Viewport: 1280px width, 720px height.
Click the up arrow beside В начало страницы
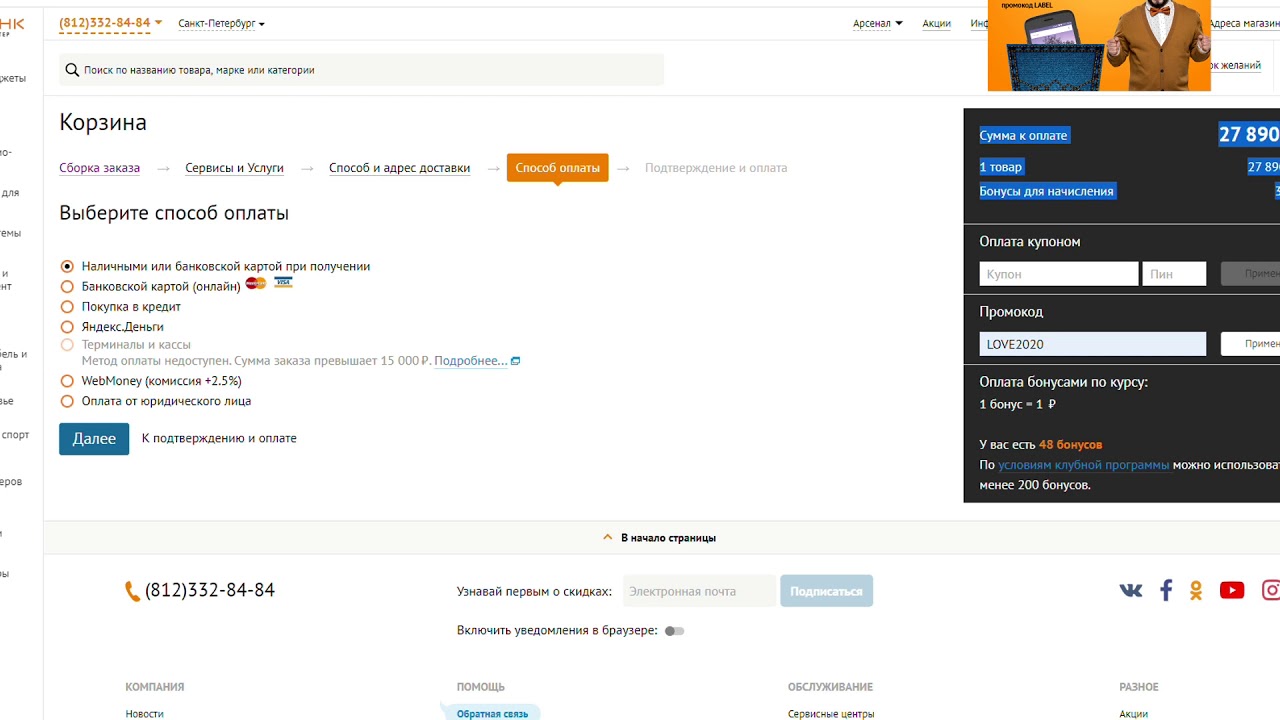pos(608,537)
